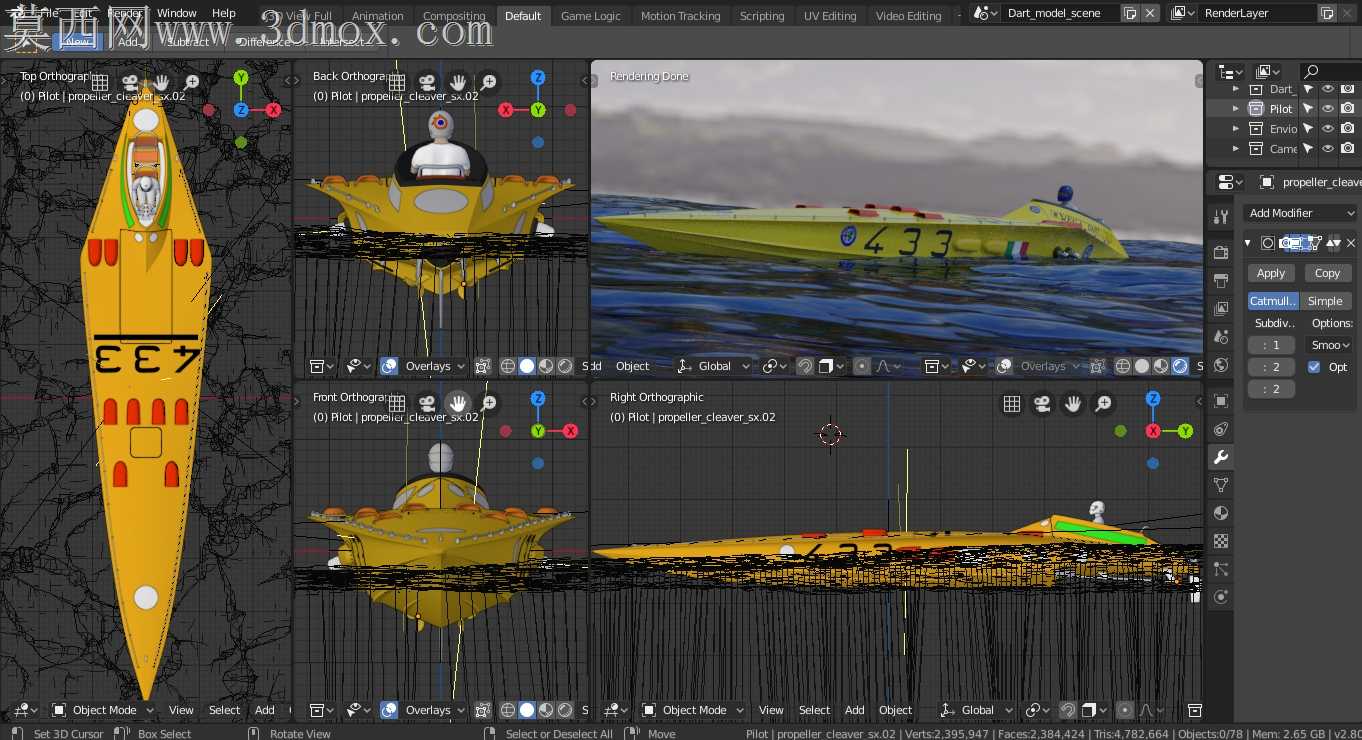Screen dimensions: 1362x740
Task: Switch to the Scripting workspace tab
Action: coord(762,16)
